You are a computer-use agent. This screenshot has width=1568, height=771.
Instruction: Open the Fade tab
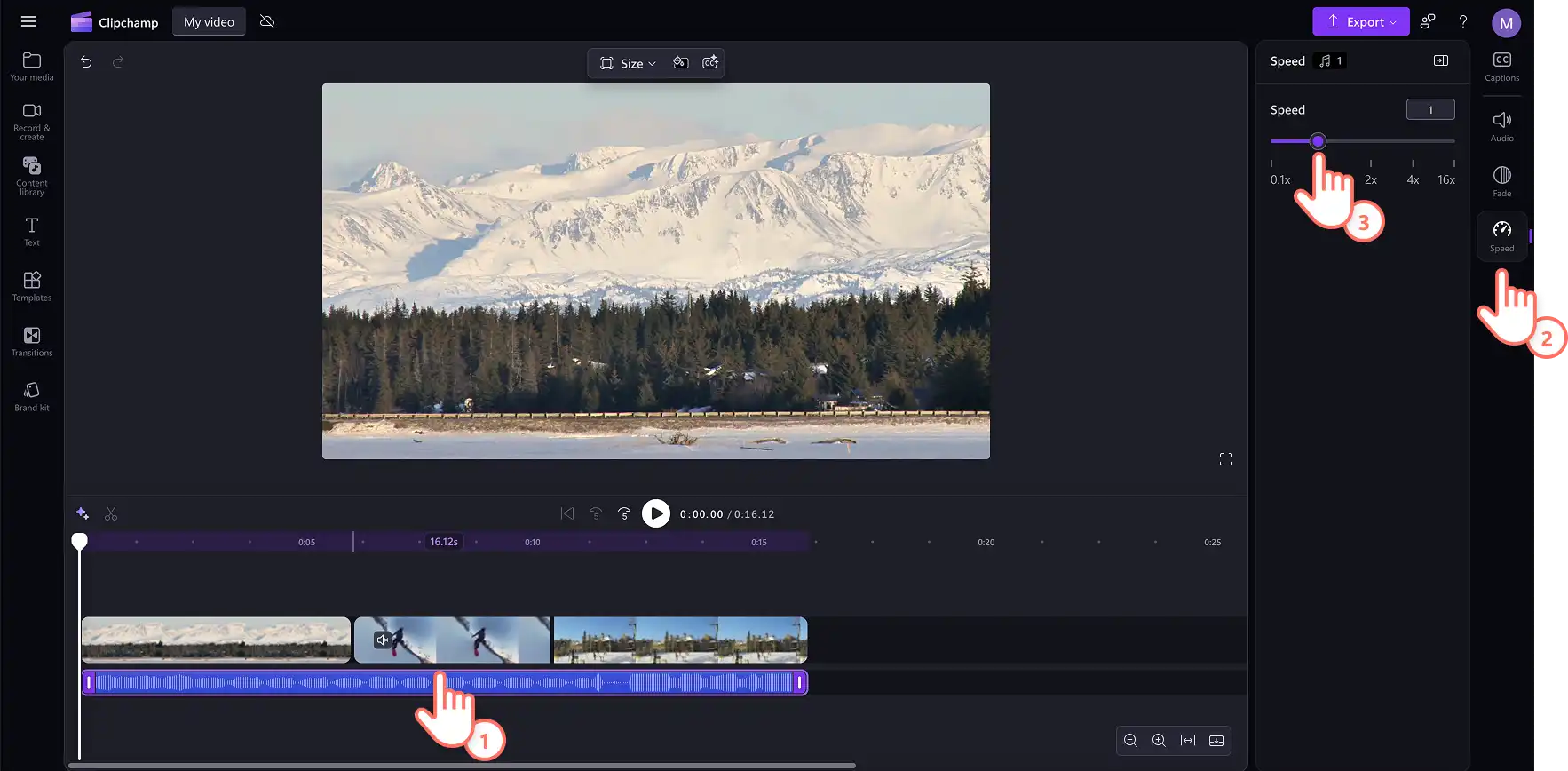point(1502,181)
